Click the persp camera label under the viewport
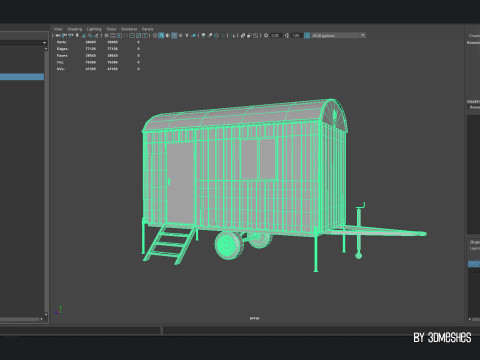Screen dimensions: 480x360 254,318
